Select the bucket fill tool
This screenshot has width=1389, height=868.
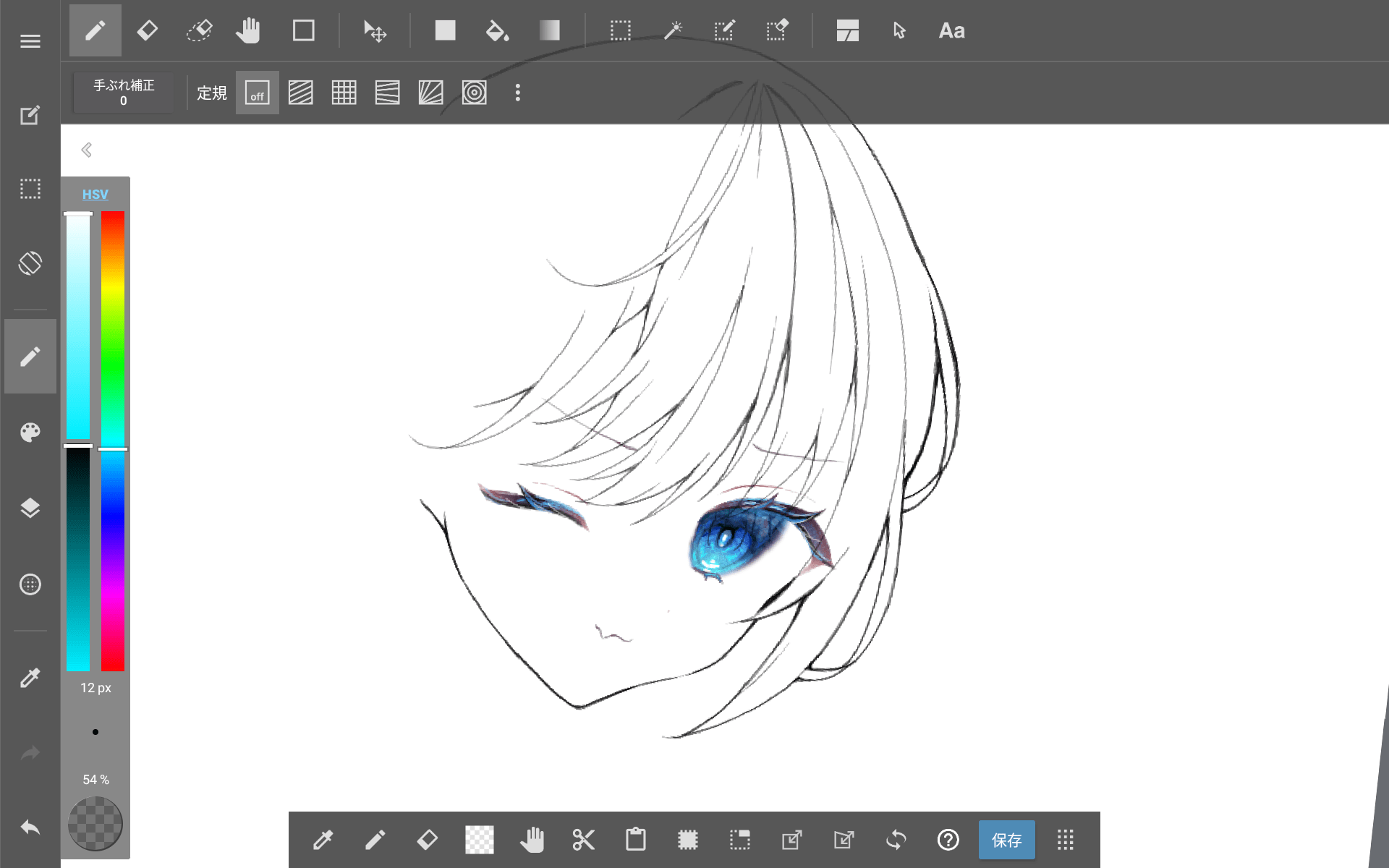497,31
